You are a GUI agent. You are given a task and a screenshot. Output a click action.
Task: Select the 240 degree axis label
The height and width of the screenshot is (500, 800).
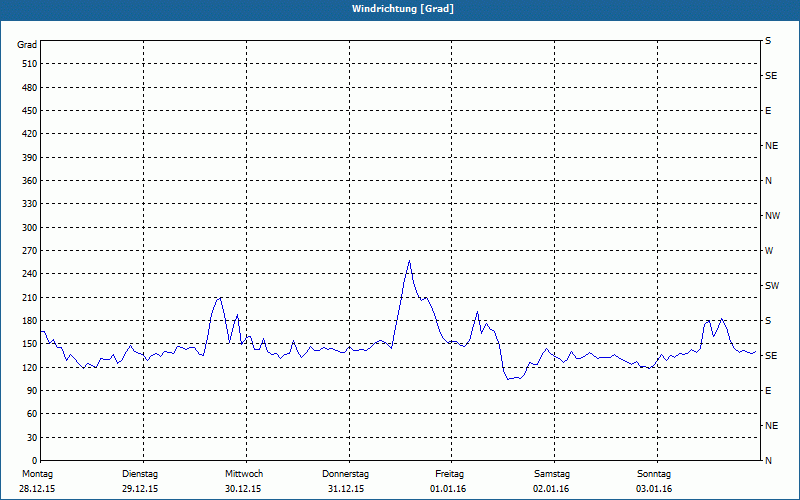(x=30, y=273)
